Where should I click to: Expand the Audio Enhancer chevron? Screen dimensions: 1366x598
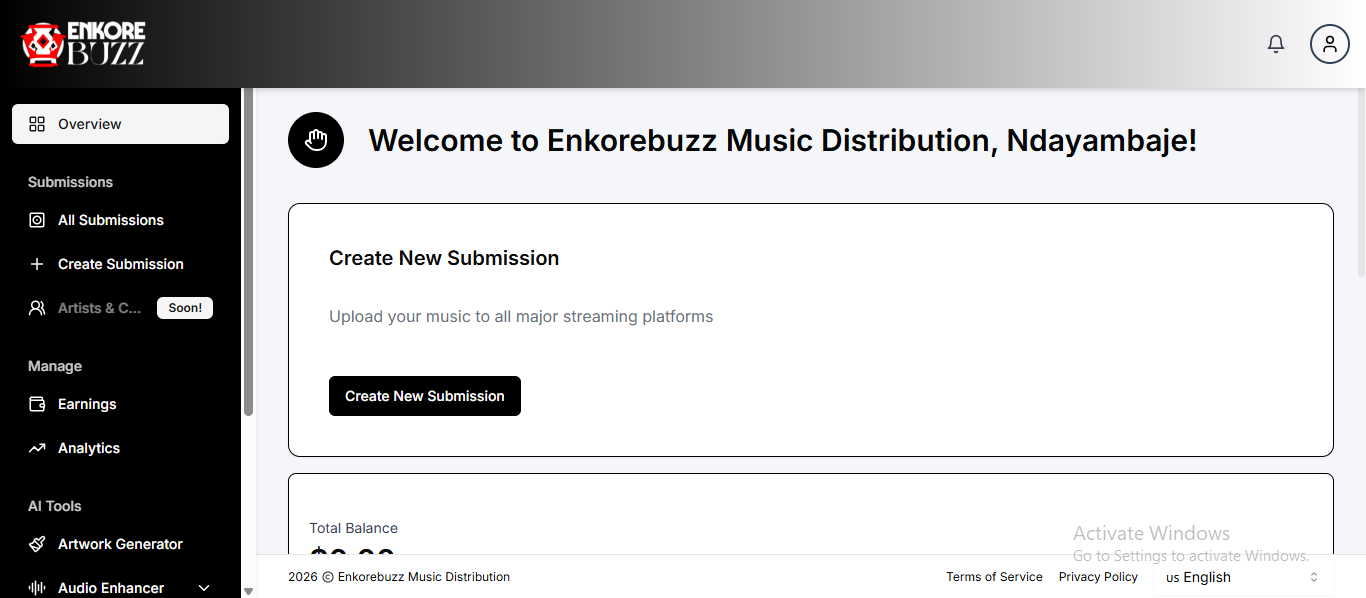(x=204, y=588)
